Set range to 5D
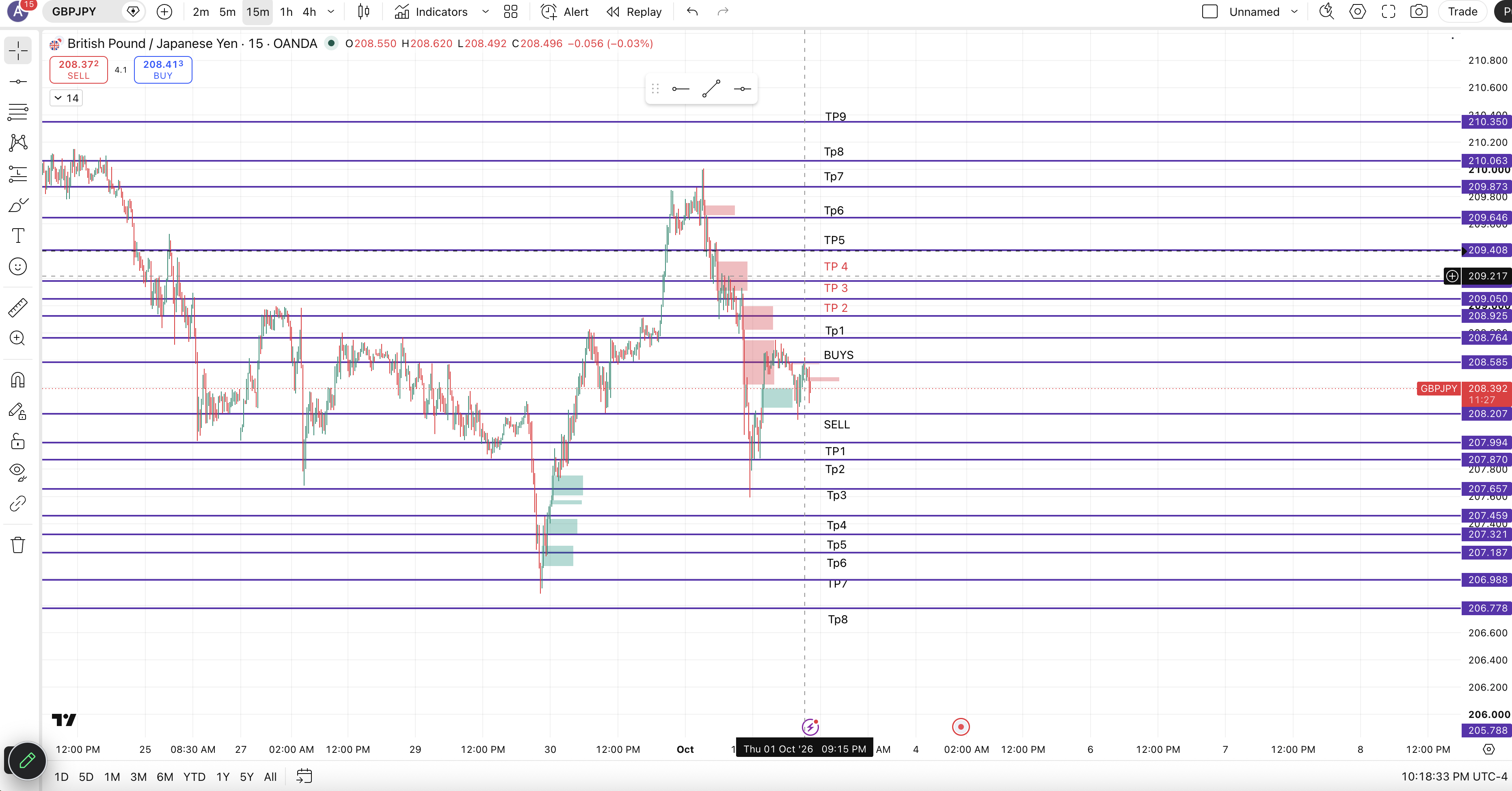This screenshot has width=1512, height=791. pyautogui.click(x=86, y=777)
